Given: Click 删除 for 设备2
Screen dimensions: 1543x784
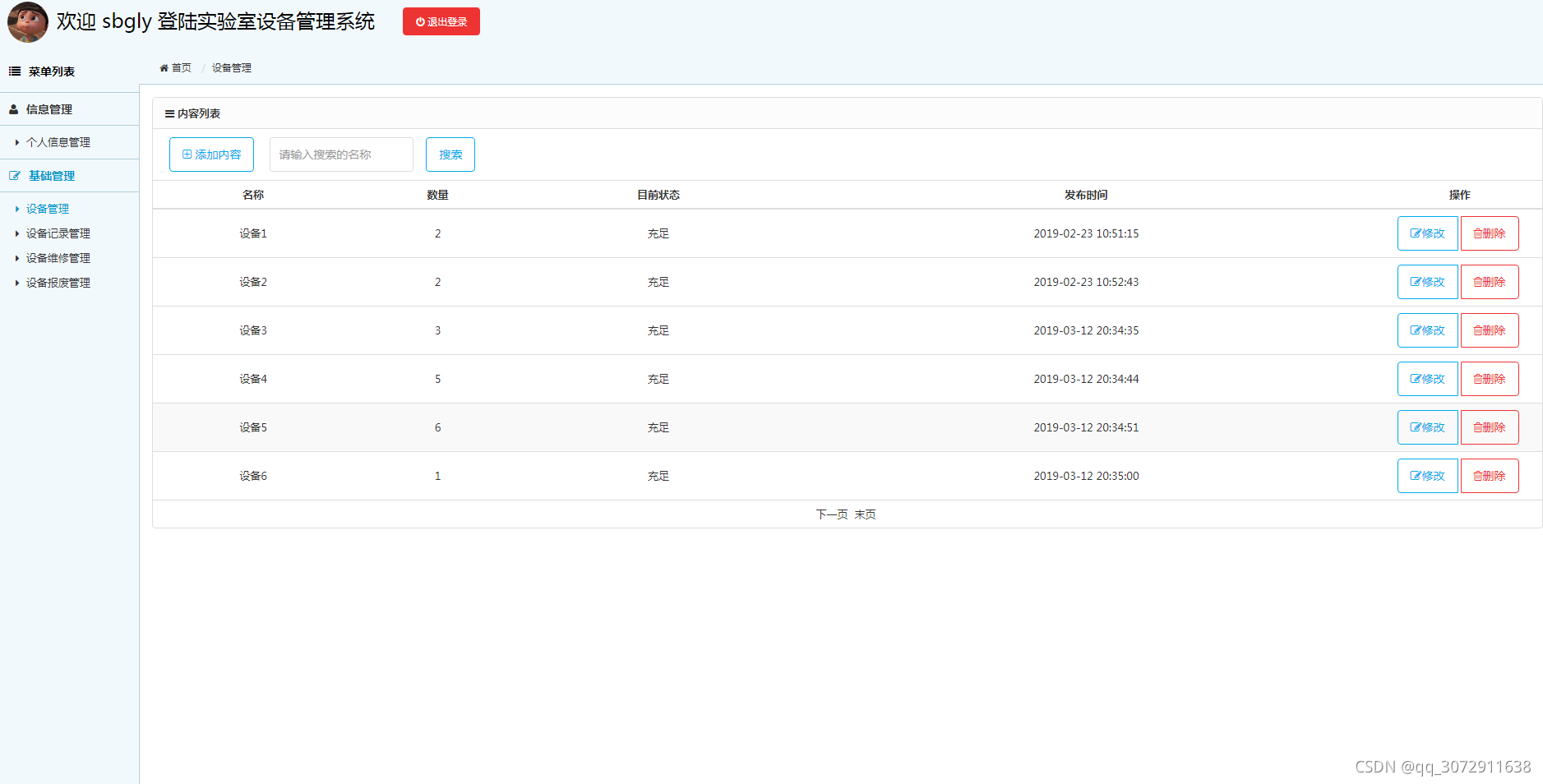Looking at the screenshot, I should (x=1490, y=282).
